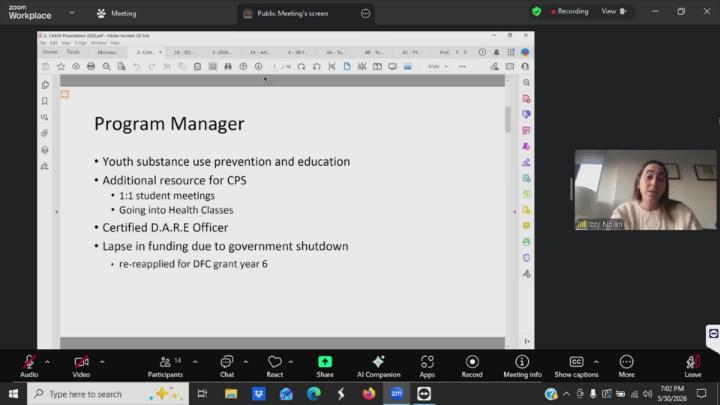Open the More options menu
This screenshot has height=405, width=720.
point(627,364)
